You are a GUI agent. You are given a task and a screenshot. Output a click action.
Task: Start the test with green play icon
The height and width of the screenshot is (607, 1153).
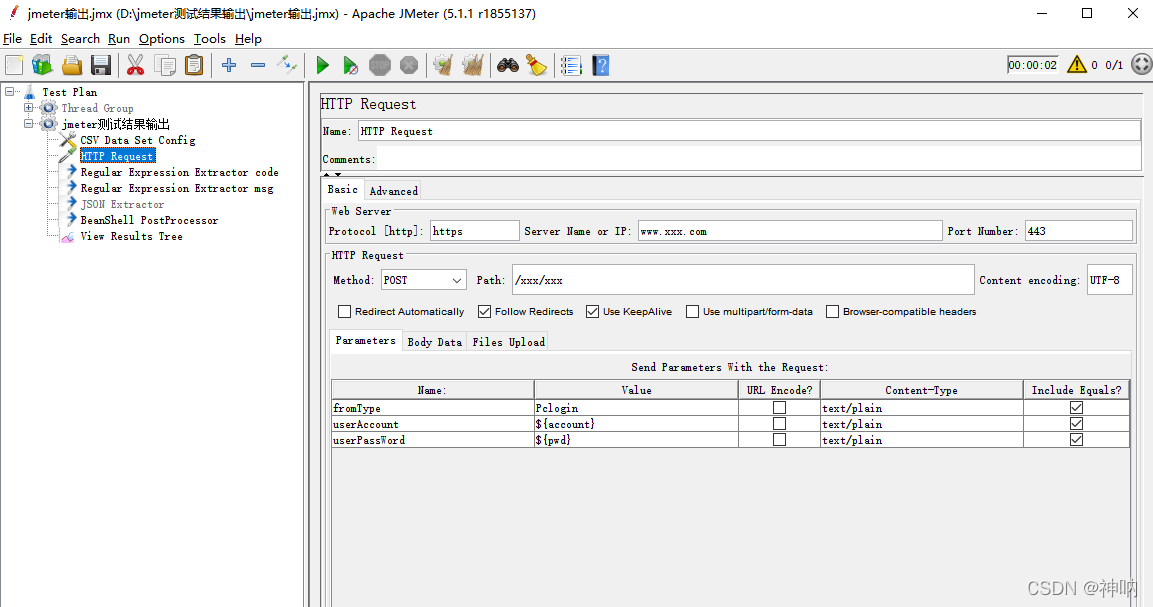coord(322,65)
